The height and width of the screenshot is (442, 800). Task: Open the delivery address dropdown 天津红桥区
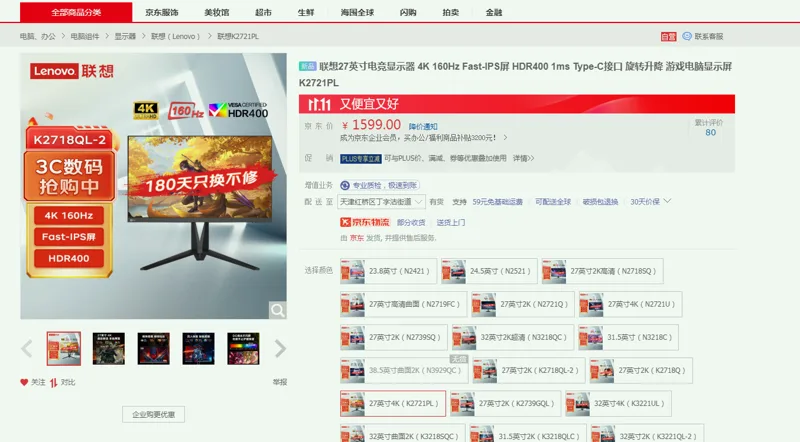point(381,202)
